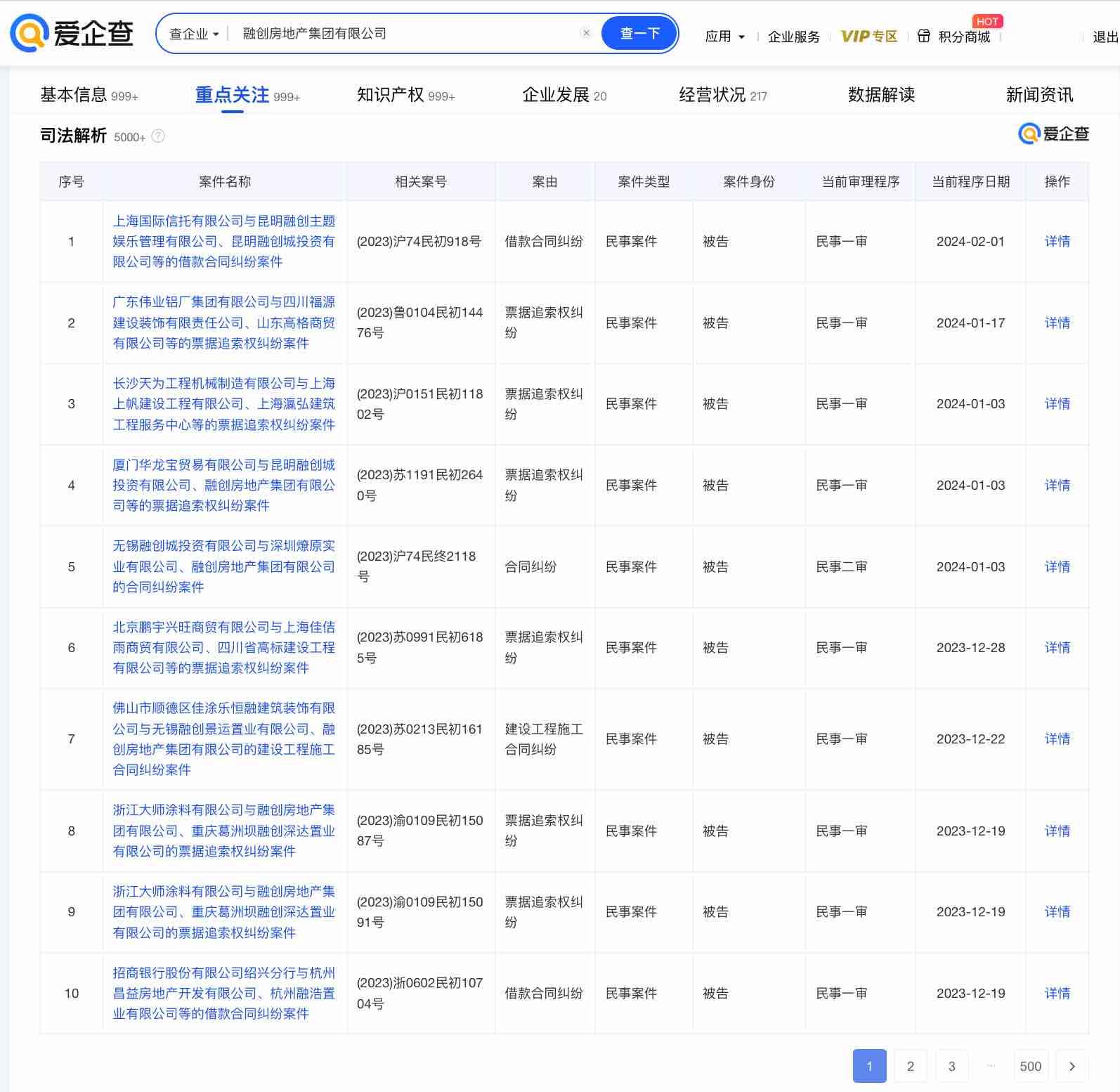The image size is (1120, 1092).
Task: Open case 长沙天为工程机械制造有限公司 link
Action: pos(224,403)
